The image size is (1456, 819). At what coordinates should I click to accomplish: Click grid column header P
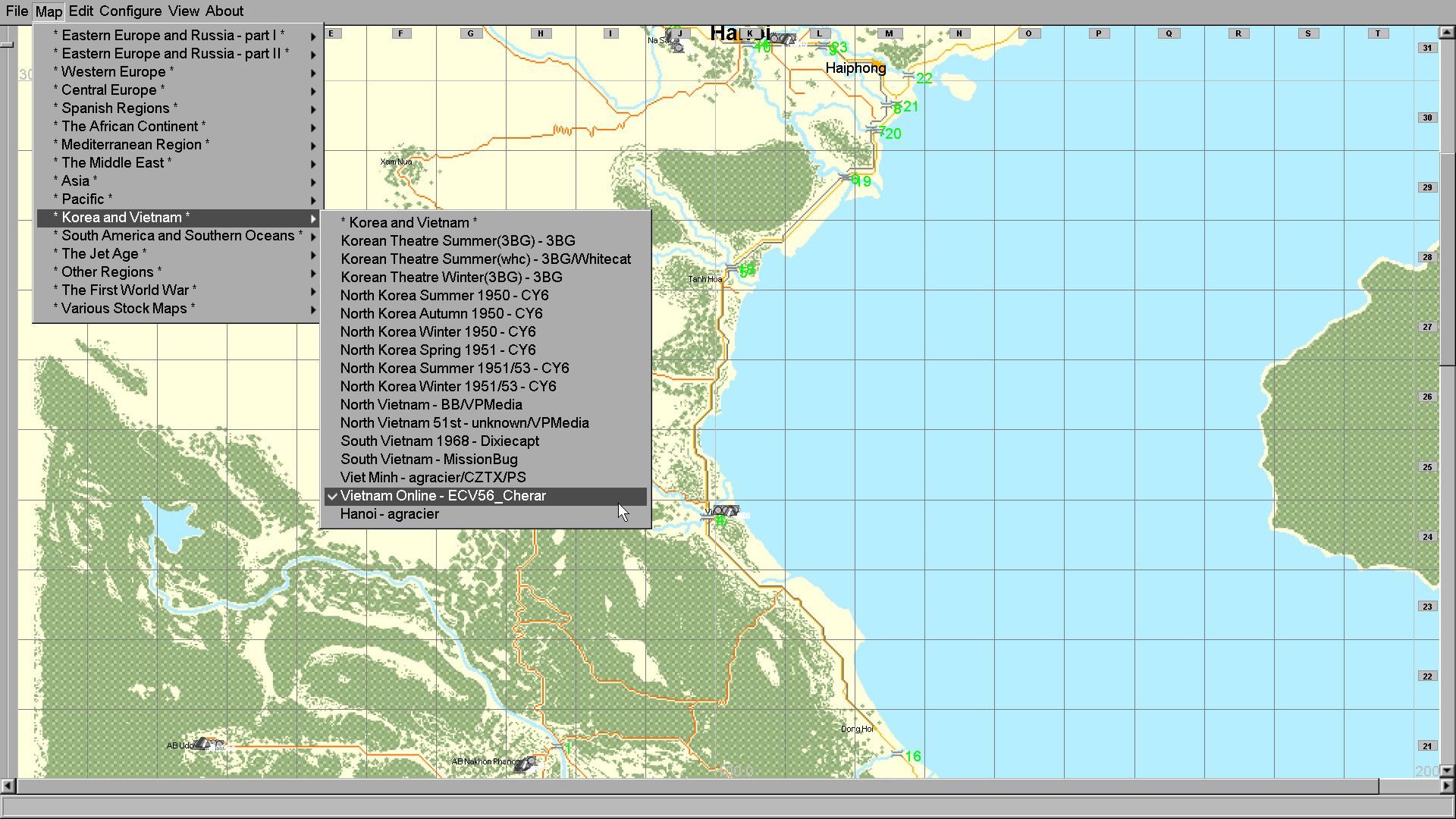(1098, 33)
